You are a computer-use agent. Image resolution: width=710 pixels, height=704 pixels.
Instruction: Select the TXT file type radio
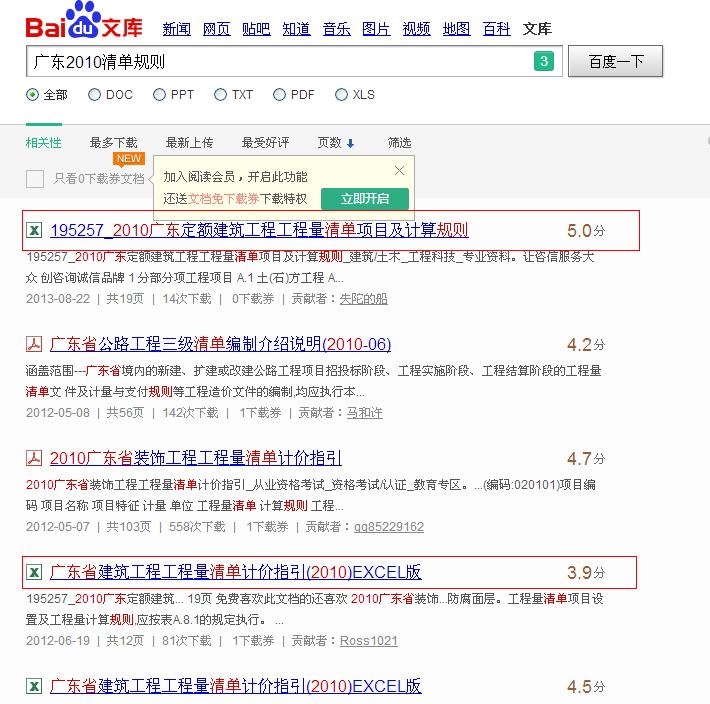click(x=221, y=95)
